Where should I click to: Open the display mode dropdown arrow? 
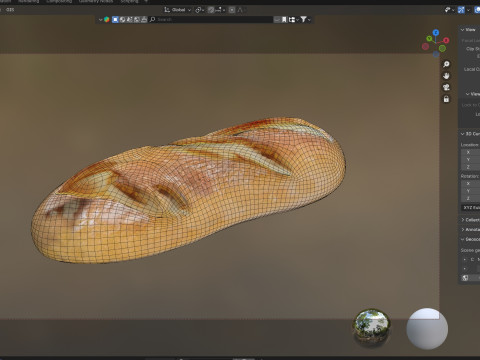point(100,20)
